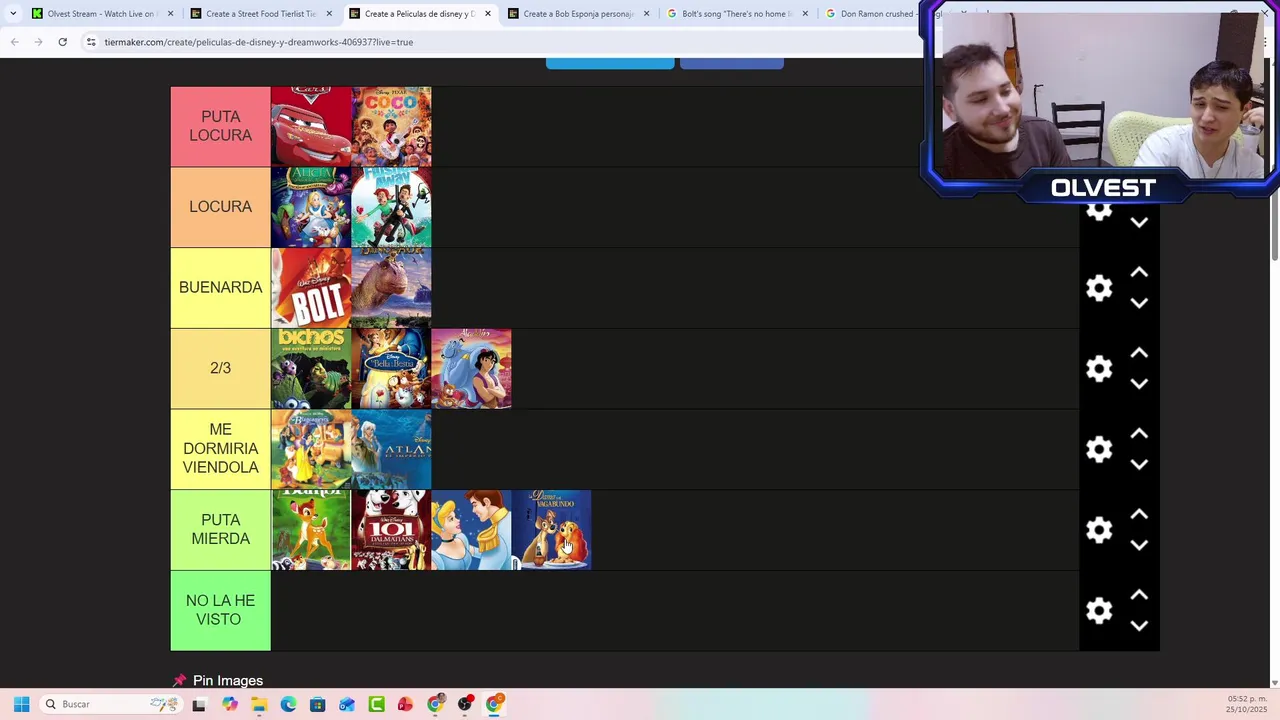
Task: Select the NO LA HE VISTO label
Action: pyautogui.click(x=220, y=610)
